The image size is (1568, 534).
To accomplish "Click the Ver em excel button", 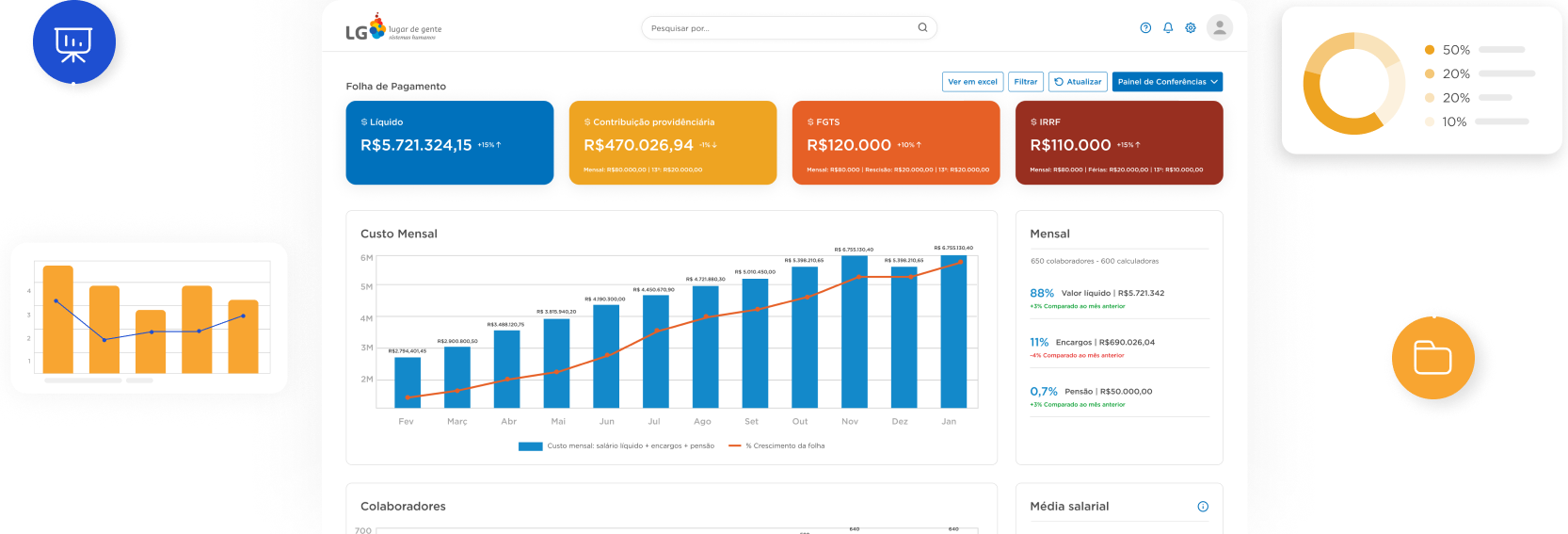I will pos(973,82).
